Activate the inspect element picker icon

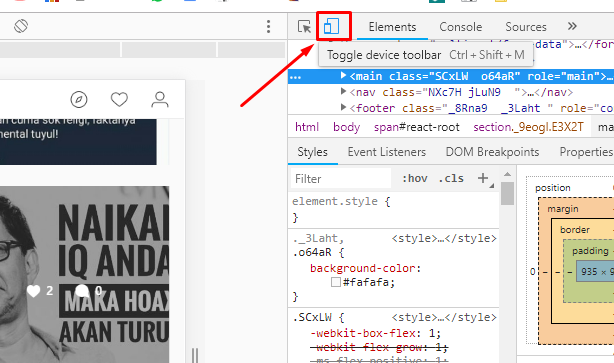point(304,27)
